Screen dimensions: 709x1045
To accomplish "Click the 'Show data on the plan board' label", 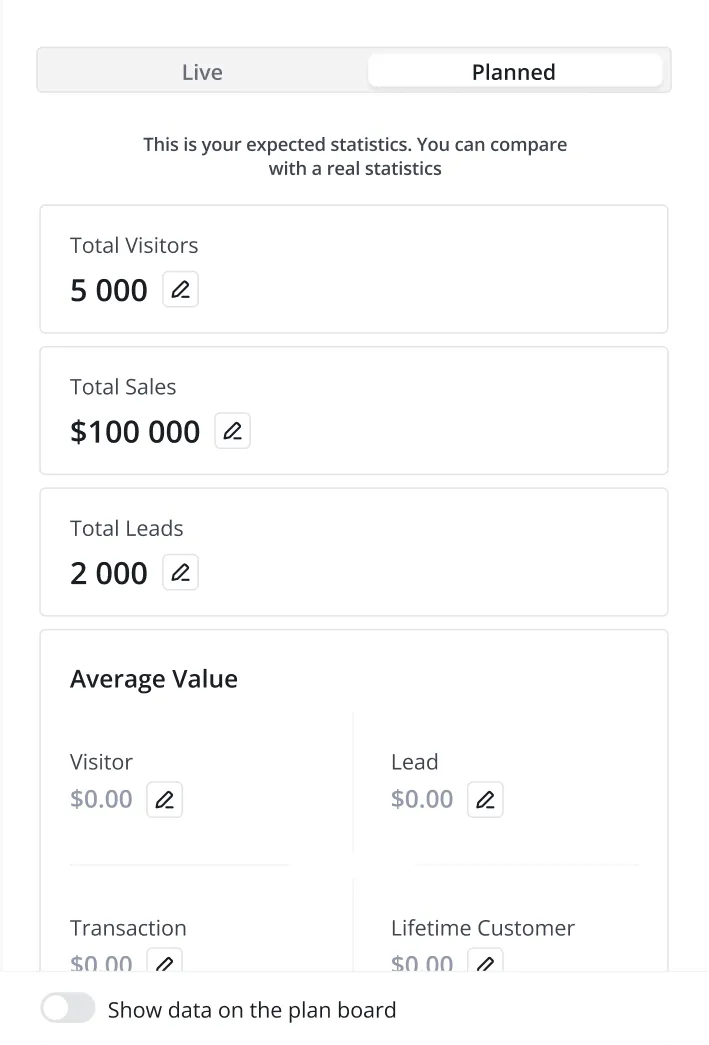I will pos(252,1010).
